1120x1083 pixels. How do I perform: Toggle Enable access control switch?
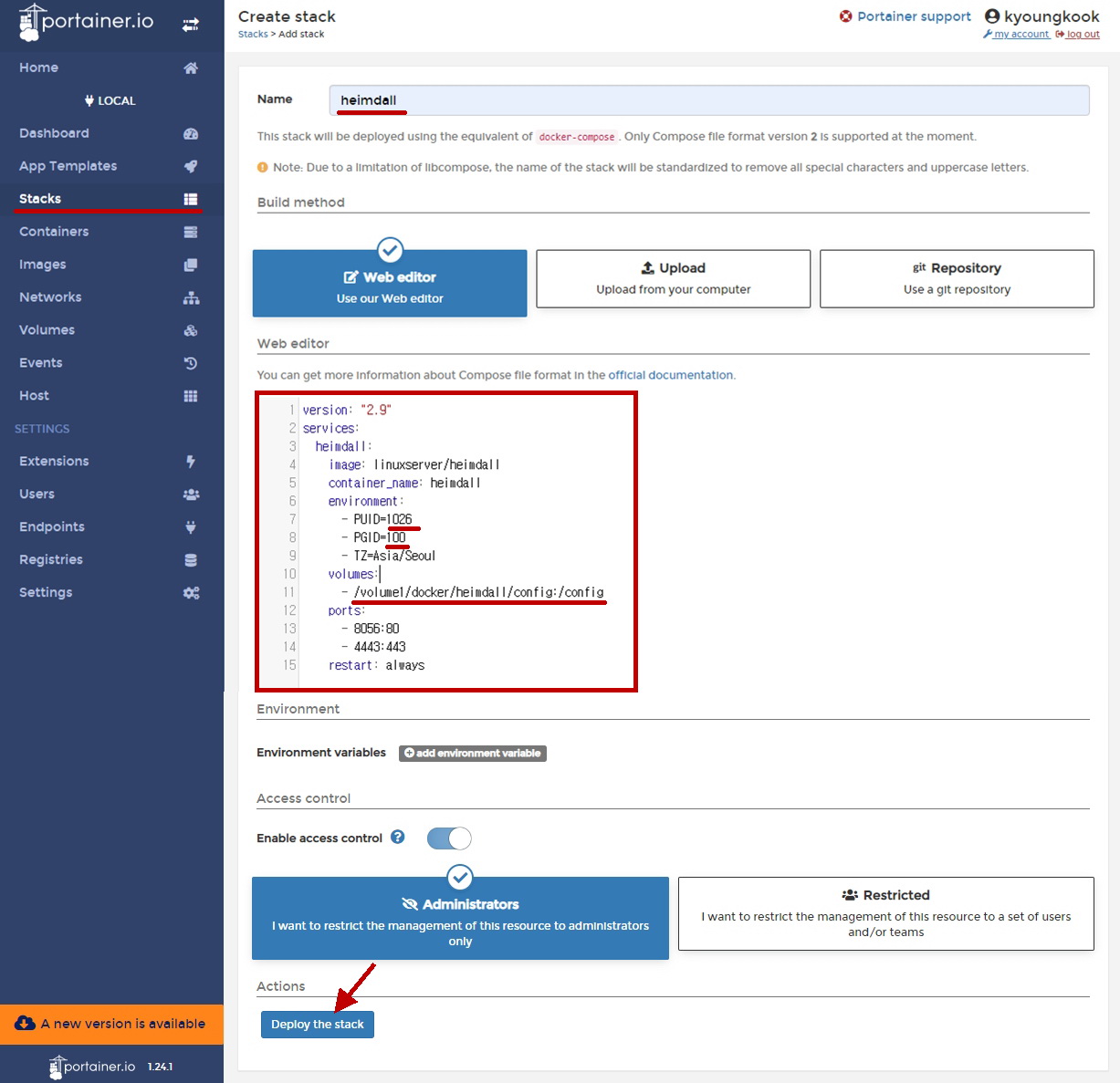(449, 838)
